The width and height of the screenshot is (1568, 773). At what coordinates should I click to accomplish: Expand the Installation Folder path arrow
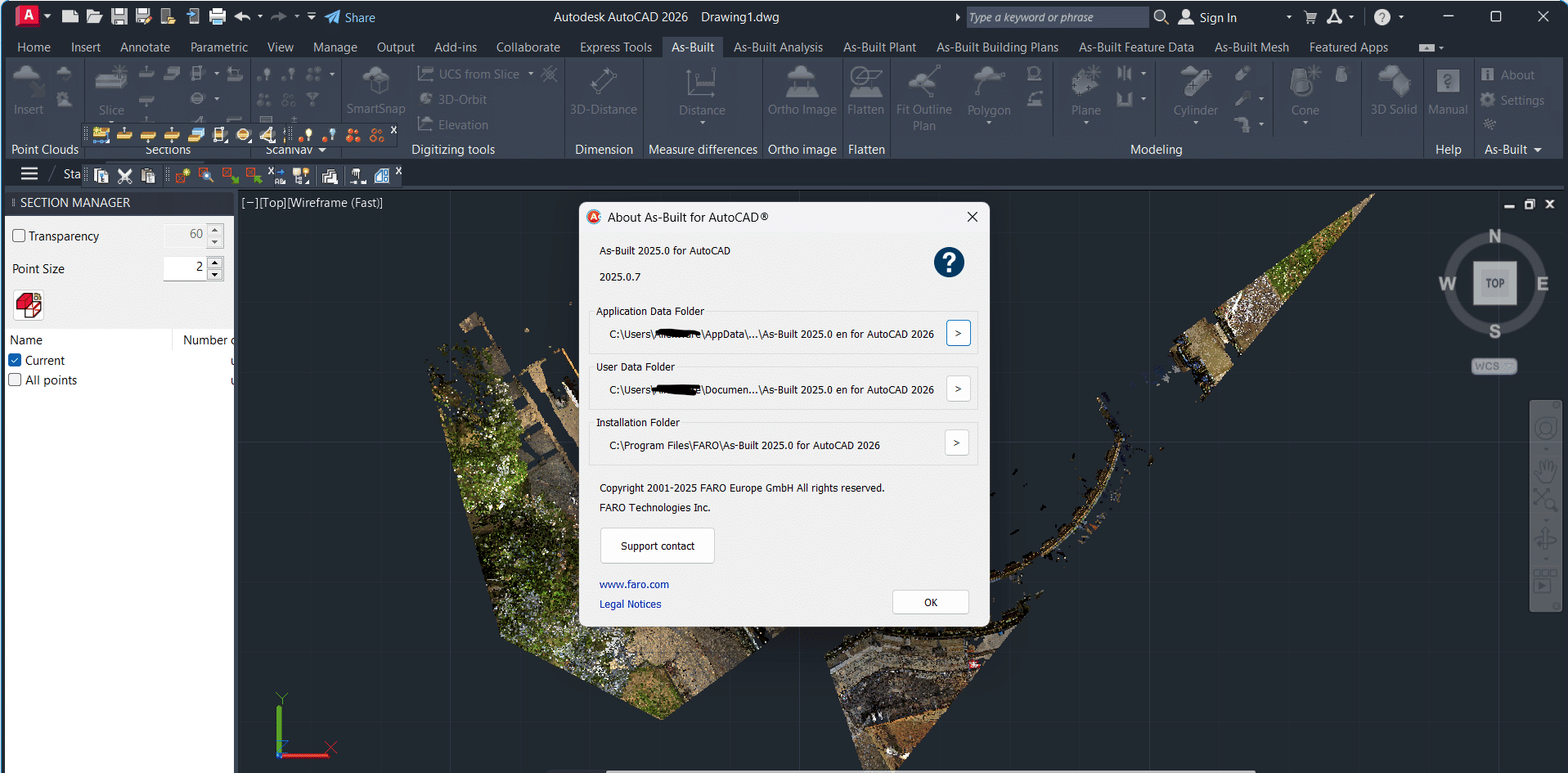click(x=957, y=443)
